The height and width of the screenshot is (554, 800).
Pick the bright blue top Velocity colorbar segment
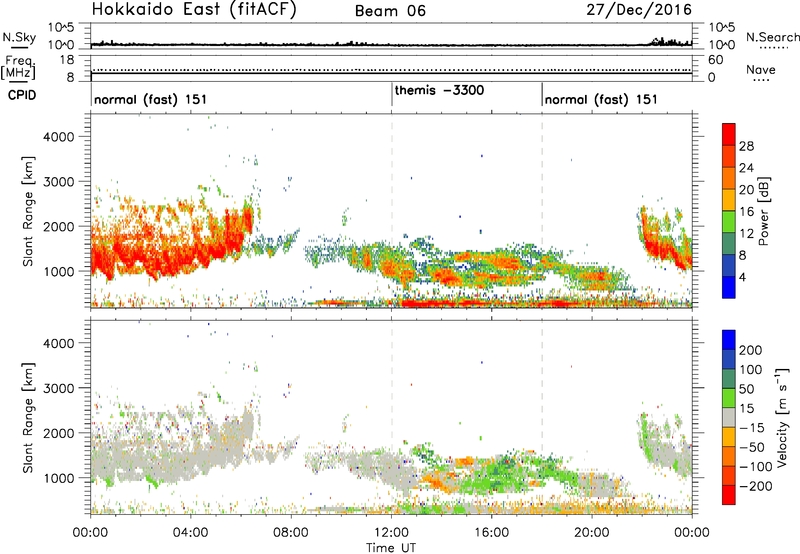tap(729, 340)
